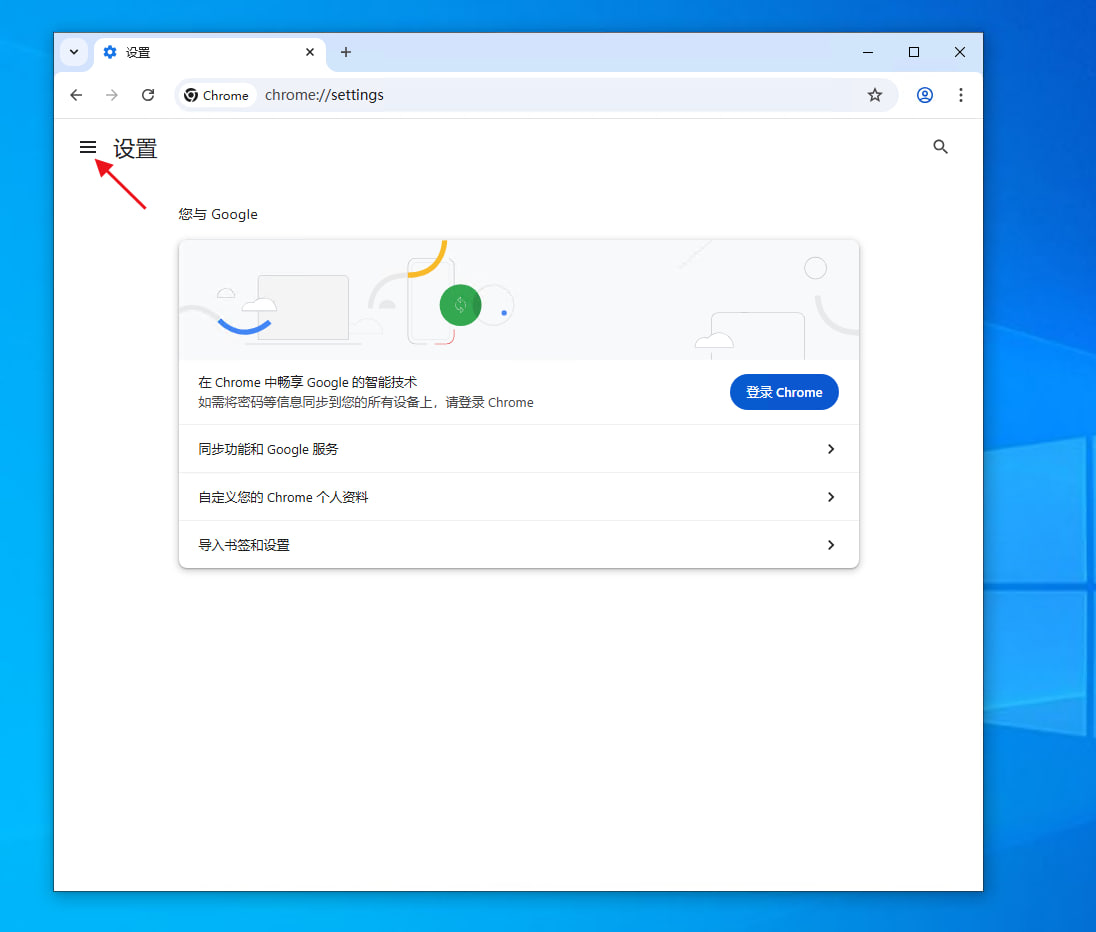Reload the settings page

[148, 95]
